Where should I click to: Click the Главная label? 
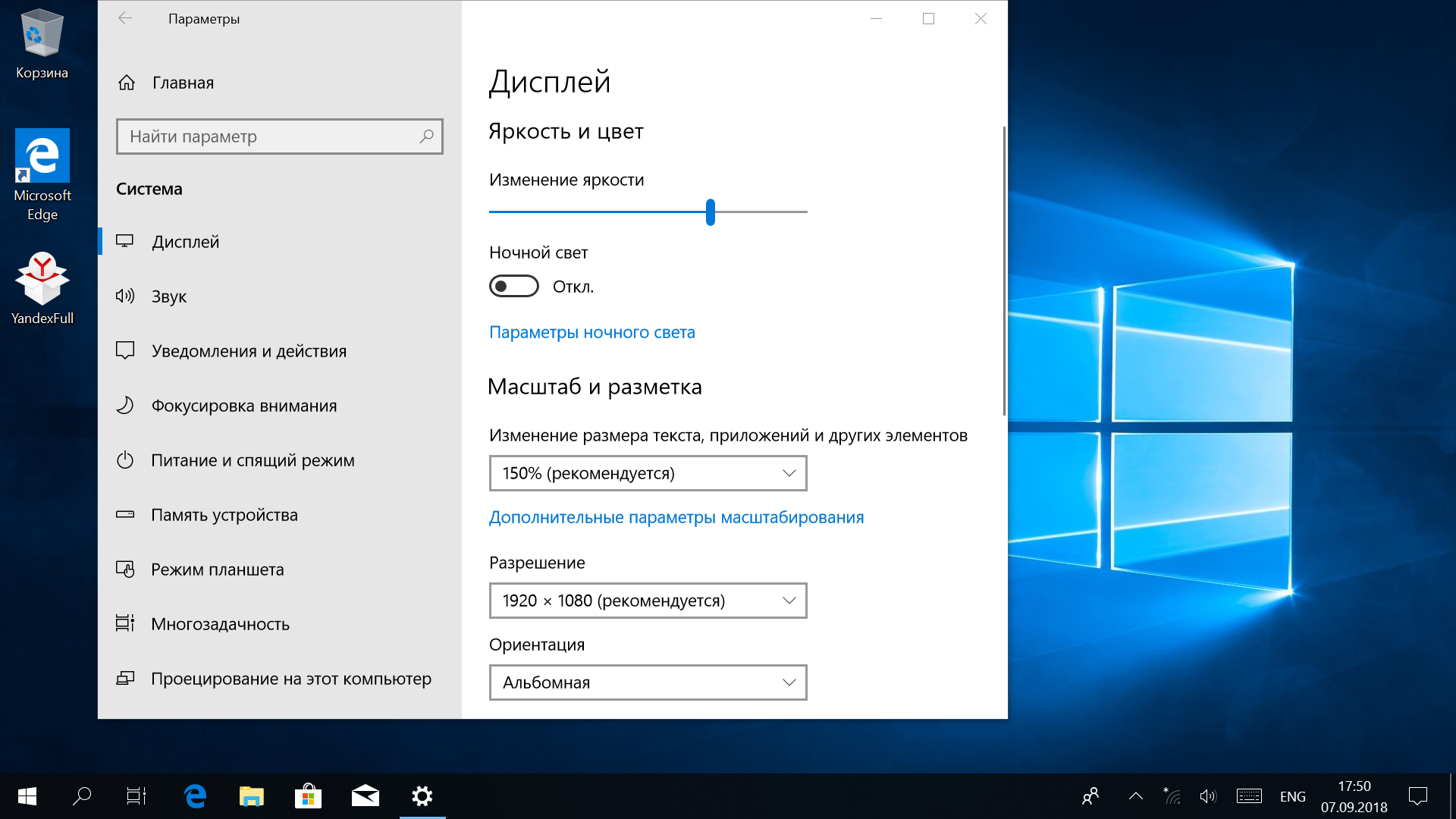184,83
